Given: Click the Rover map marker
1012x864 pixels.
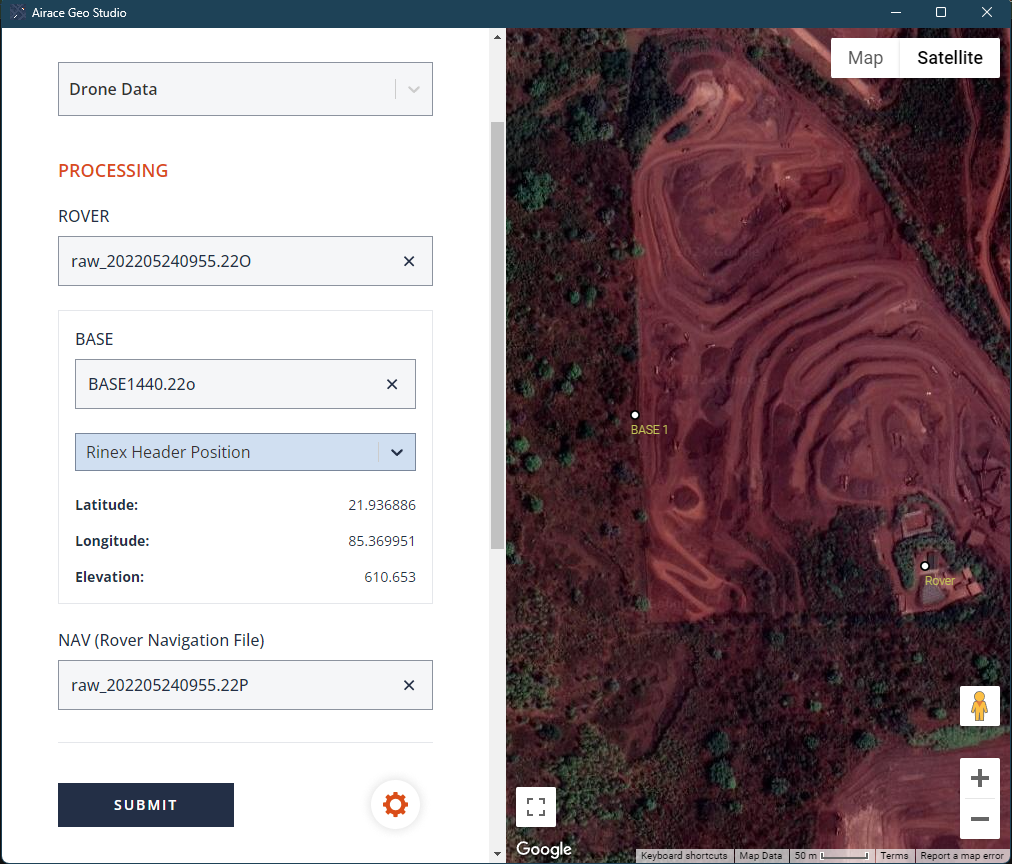Looking at the screenshot, I should [x=925, y=566].
